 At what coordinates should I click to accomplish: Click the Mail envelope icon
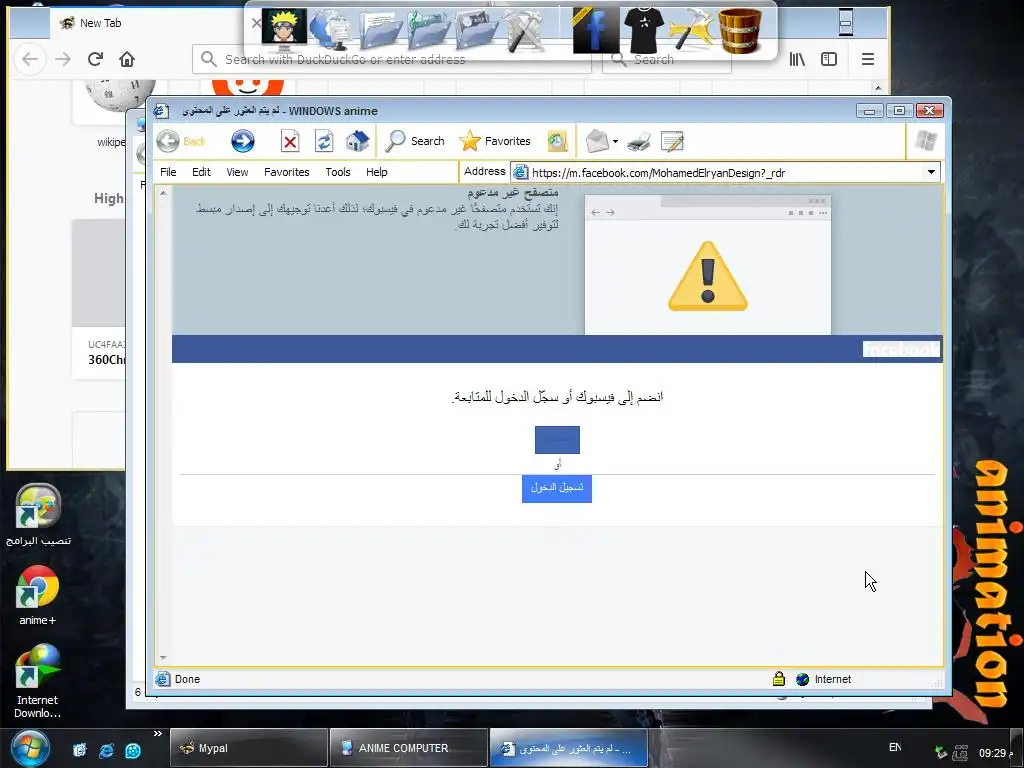click(597, 141)
